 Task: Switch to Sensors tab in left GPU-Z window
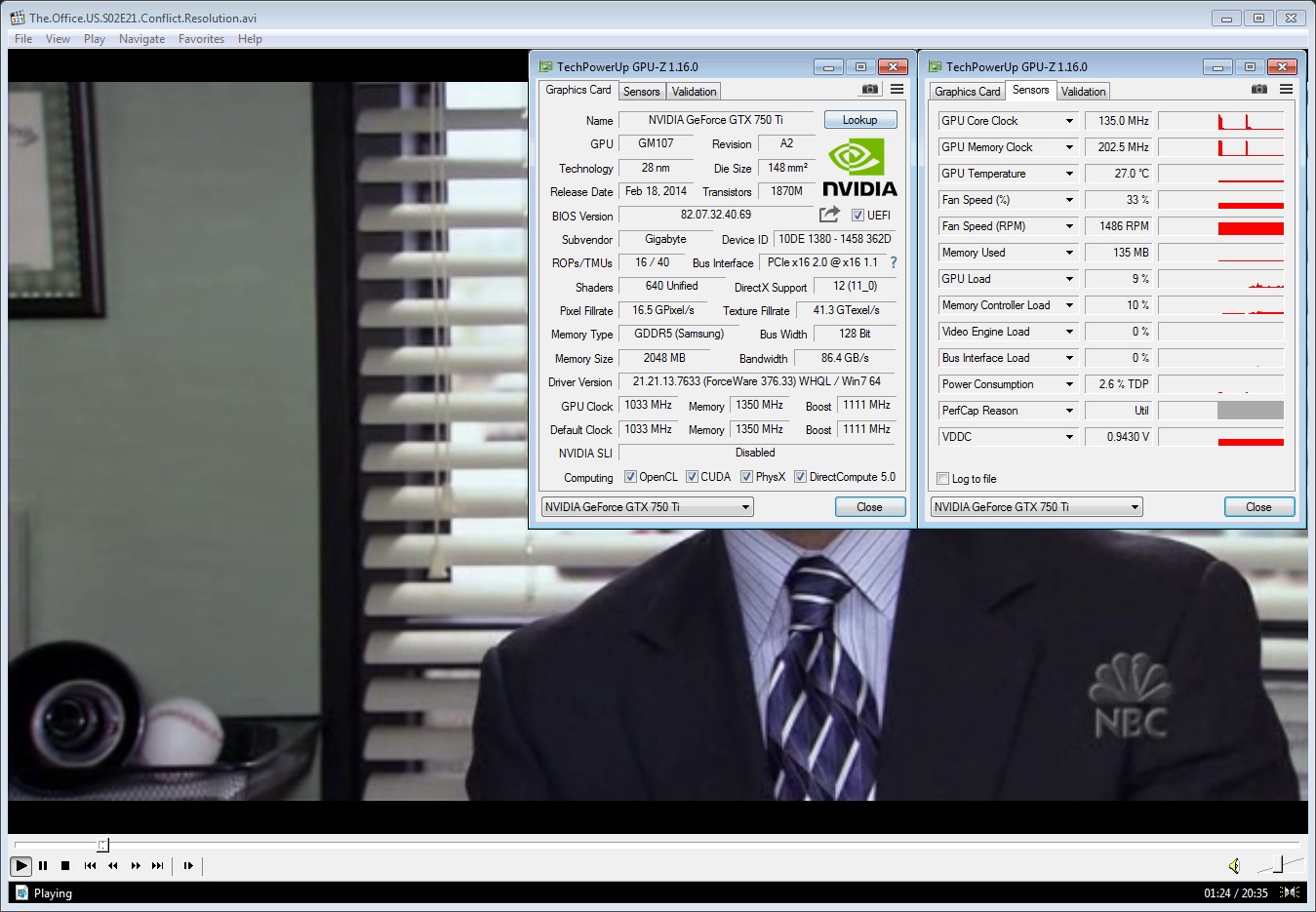(642, 91)
